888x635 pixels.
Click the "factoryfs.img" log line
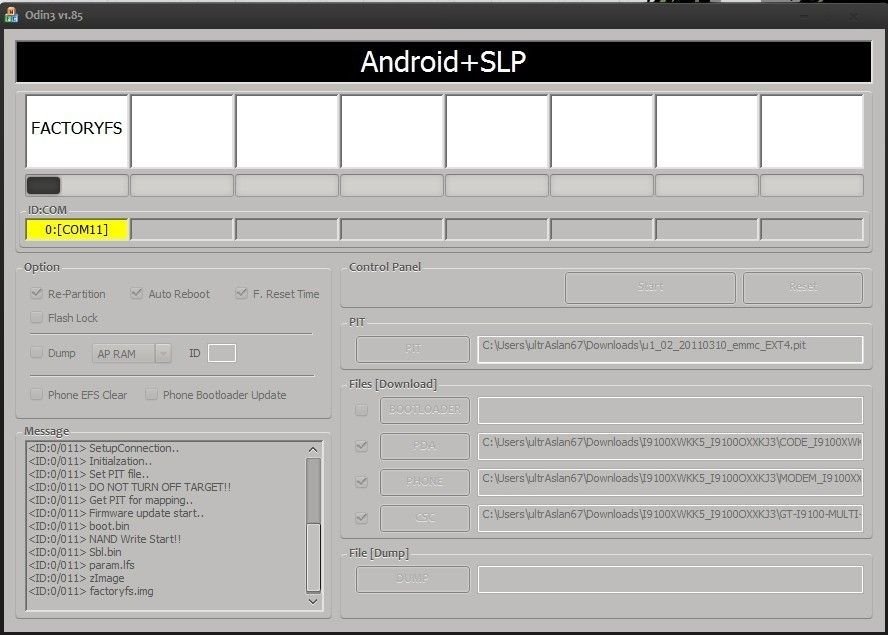[91, 591]
